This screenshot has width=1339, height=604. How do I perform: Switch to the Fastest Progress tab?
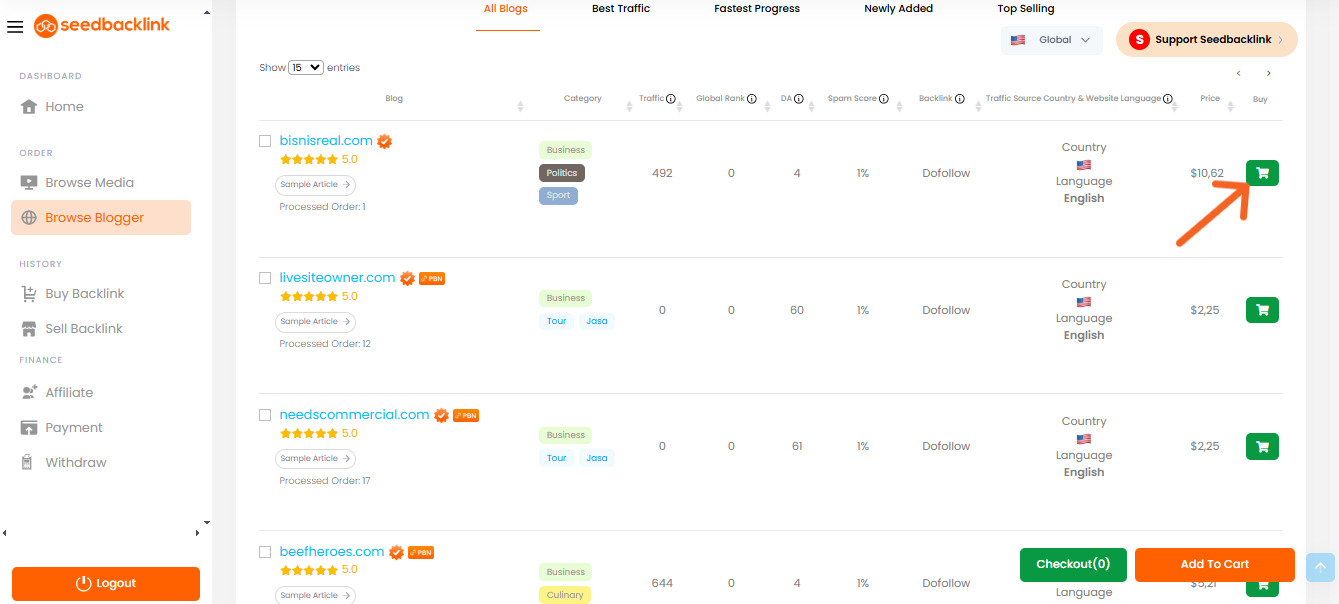click(x=757, y=9)
